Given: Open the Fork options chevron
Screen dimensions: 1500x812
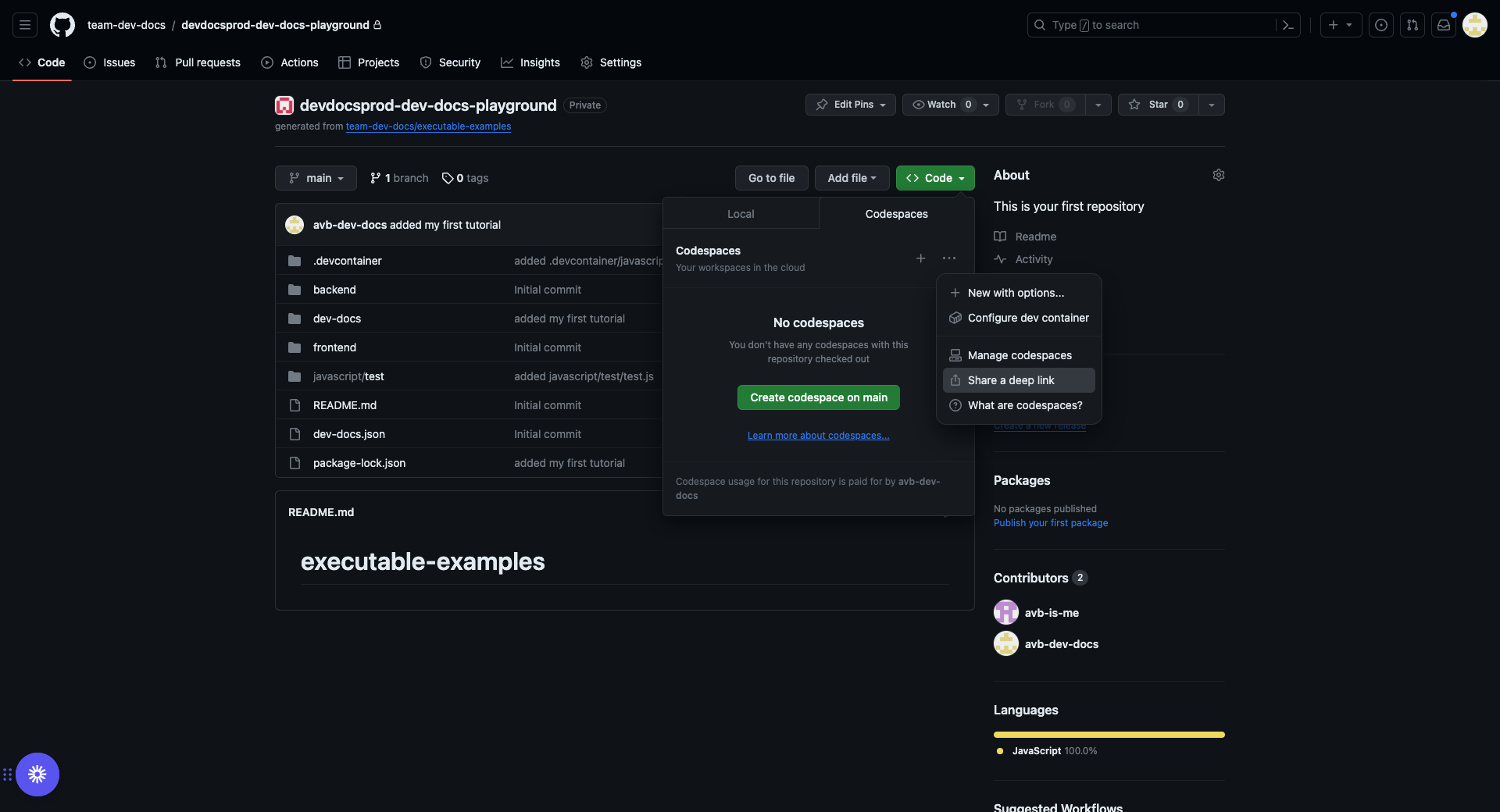Looking at the screenshot, I should point(1099,104).
